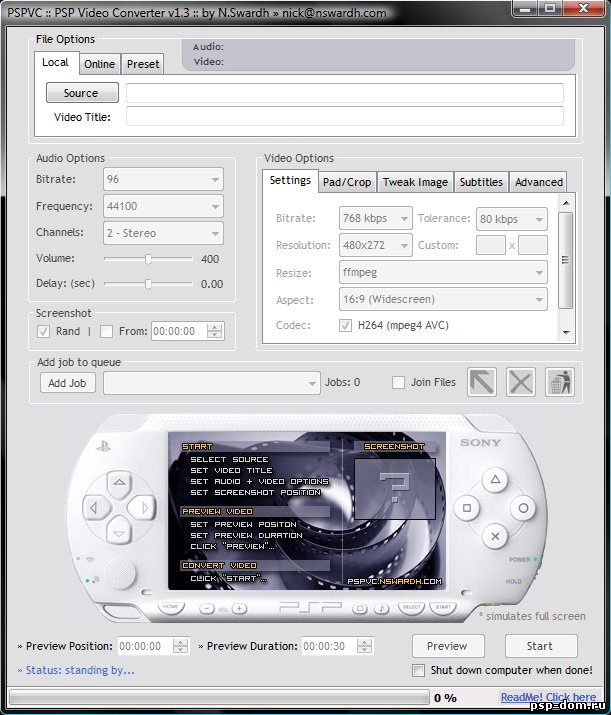Click the audio Volume slider
Screen dimensions: 611x715
(x=148, y=259)
